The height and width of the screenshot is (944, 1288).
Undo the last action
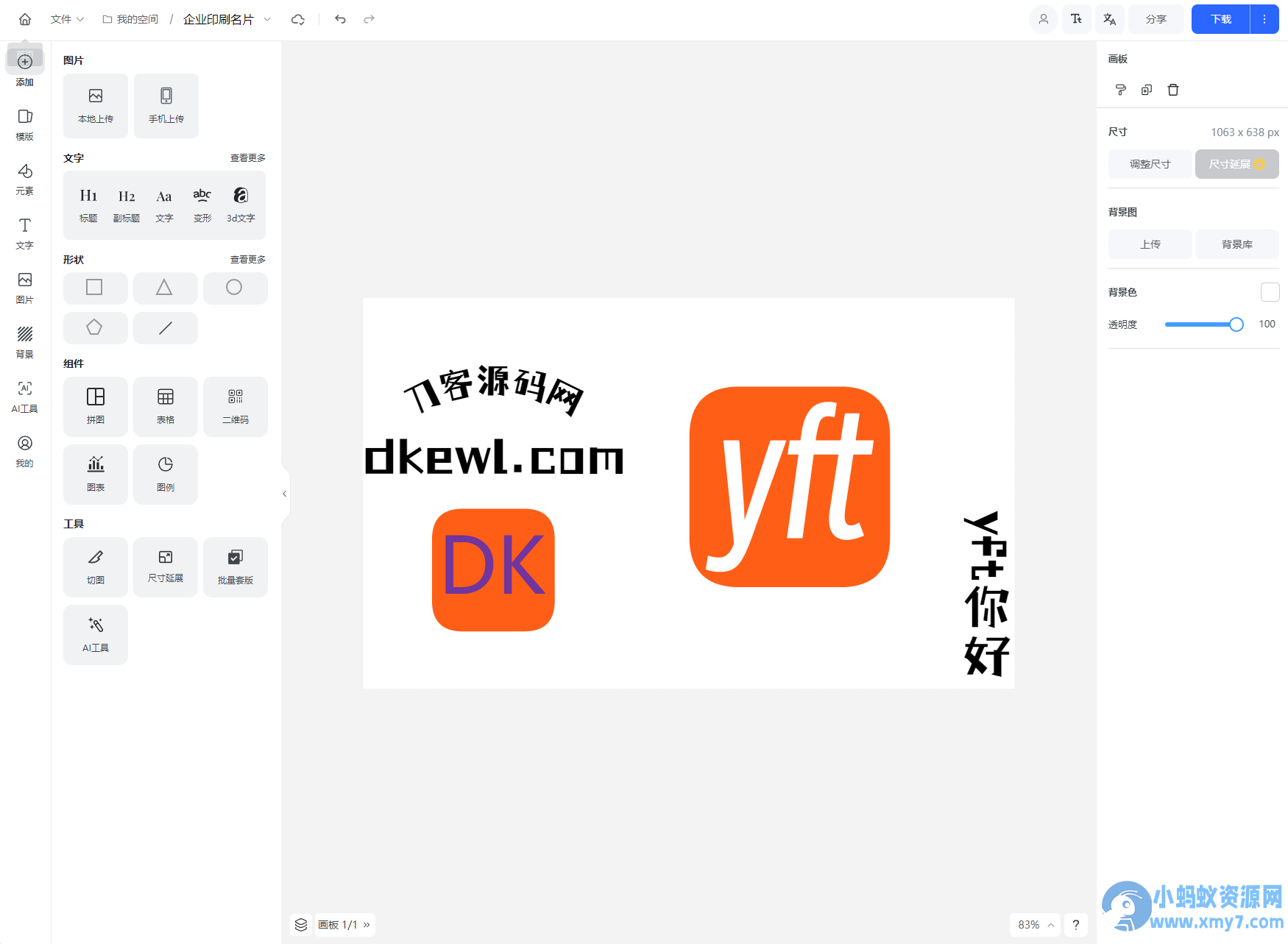[x=340, y=19]
